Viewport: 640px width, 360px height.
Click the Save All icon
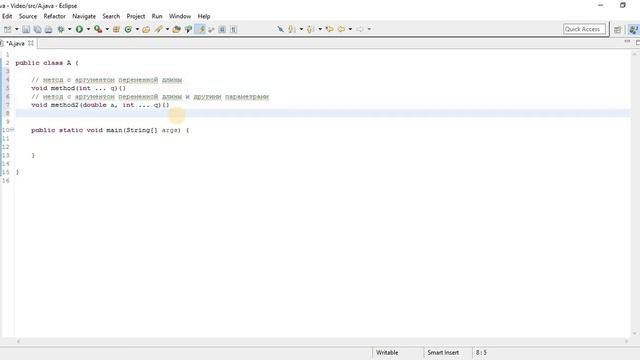click(38, 29)
